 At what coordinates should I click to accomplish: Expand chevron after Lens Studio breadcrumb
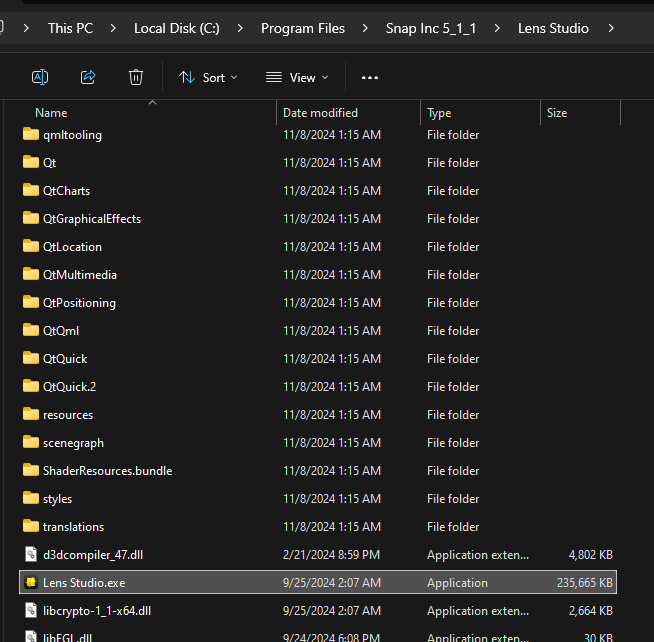tap(611, 28)
